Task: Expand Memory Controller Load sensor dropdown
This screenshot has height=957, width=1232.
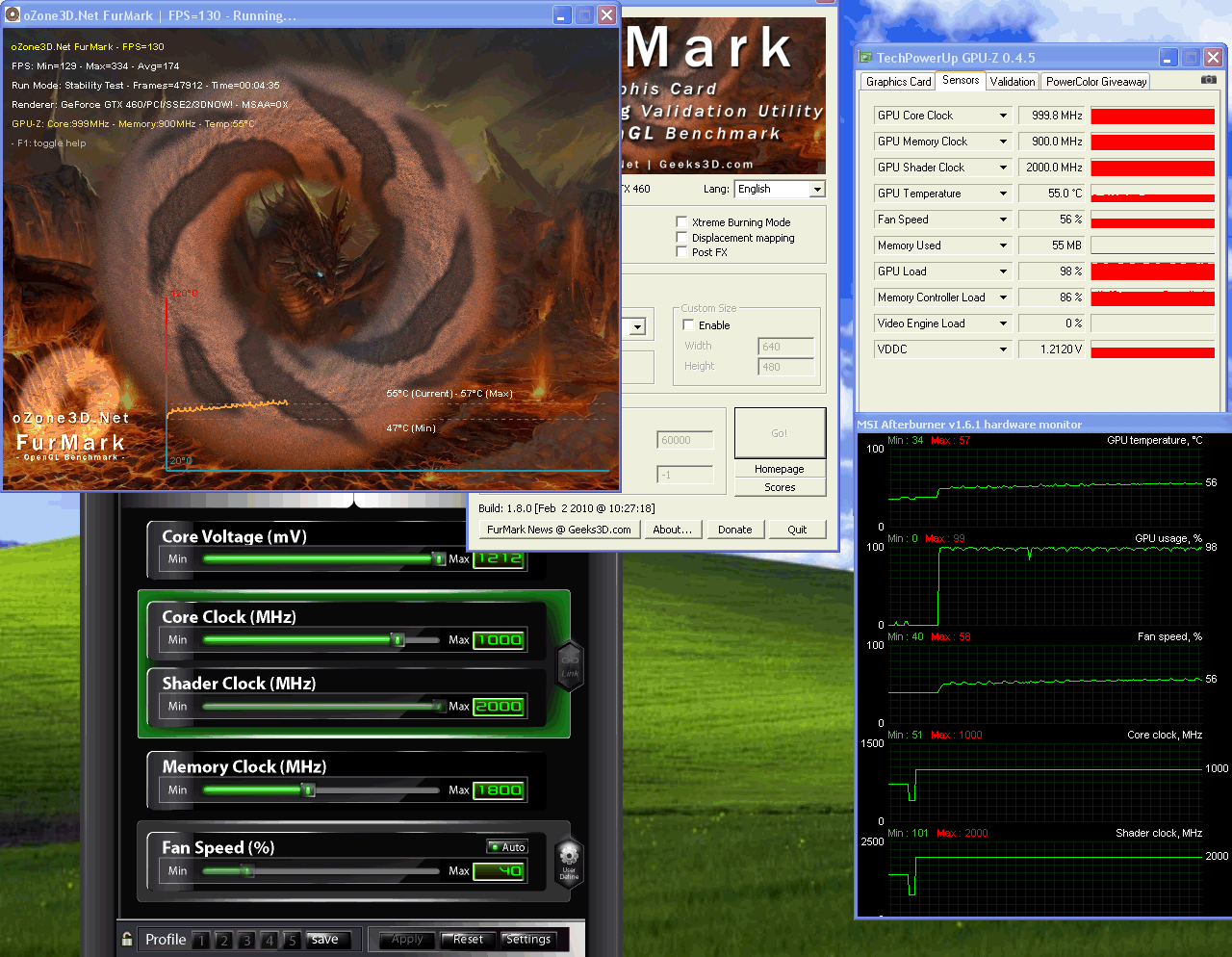Action: point(1003,297)
